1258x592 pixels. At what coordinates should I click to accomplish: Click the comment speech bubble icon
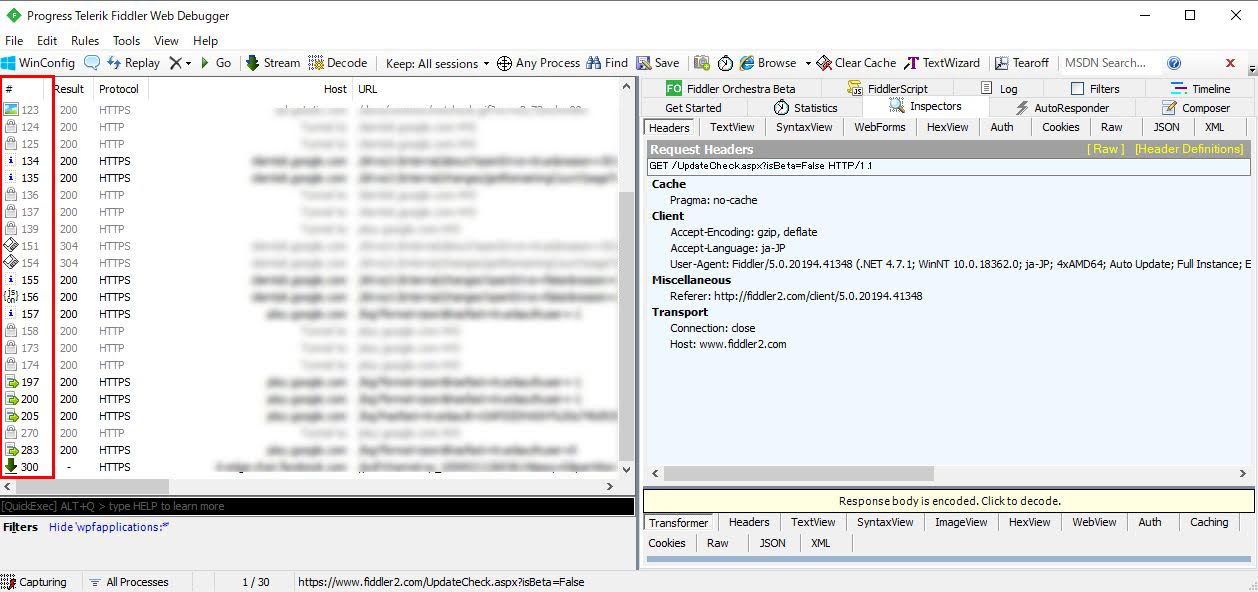(x=92, y=62)
